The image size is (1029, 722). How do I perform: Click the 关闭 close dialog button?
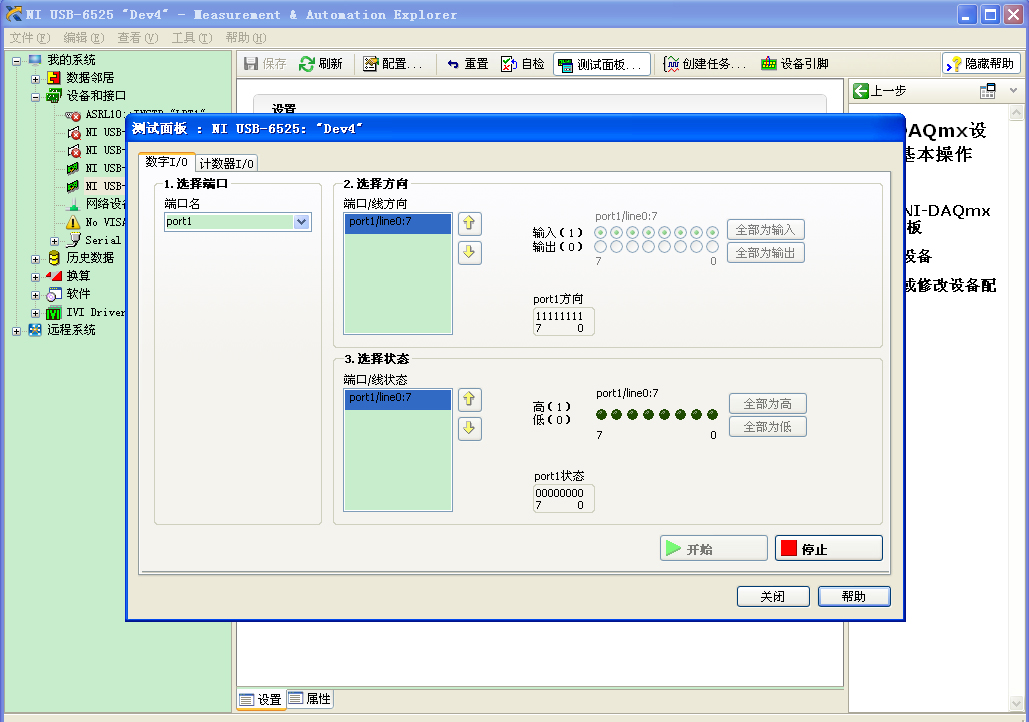773,597
